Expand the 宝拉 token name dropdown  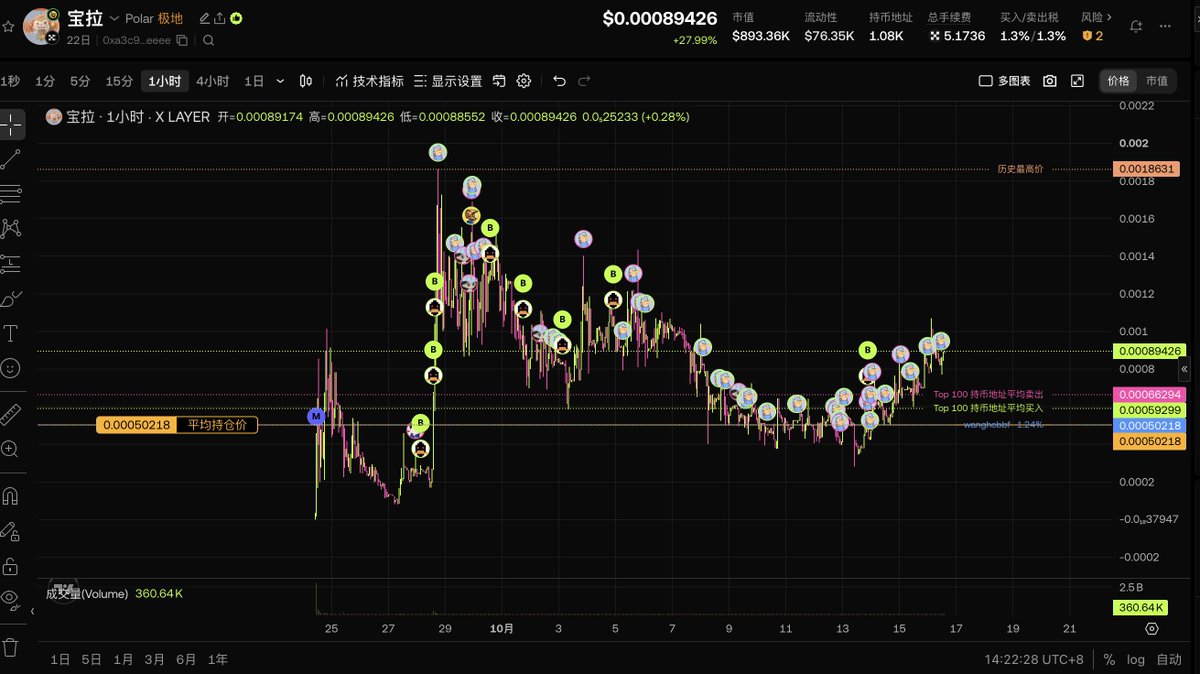click(x=114, y=18)
